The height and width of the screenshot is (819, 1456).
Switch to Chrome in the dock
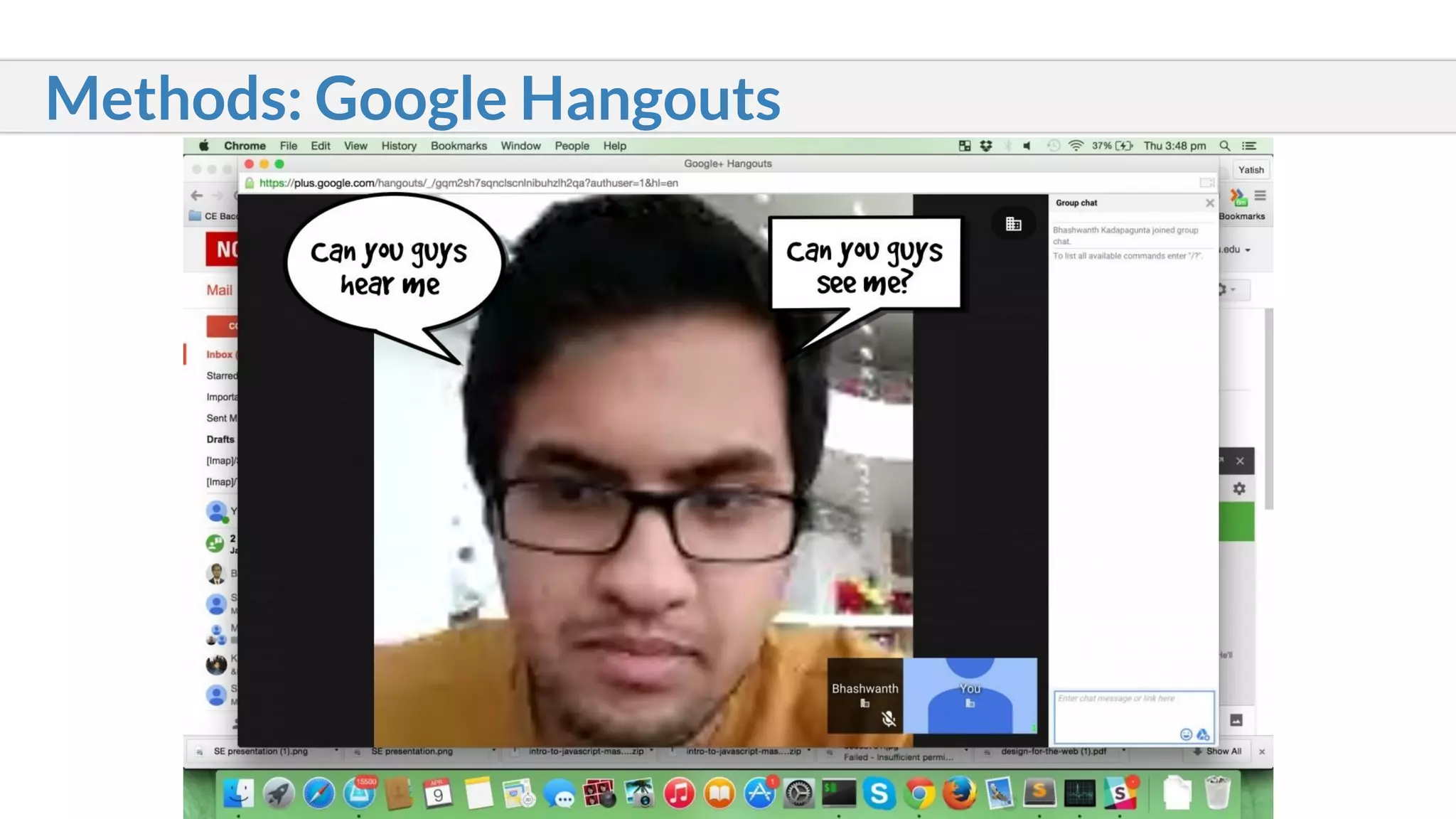(x=919, y=793)
